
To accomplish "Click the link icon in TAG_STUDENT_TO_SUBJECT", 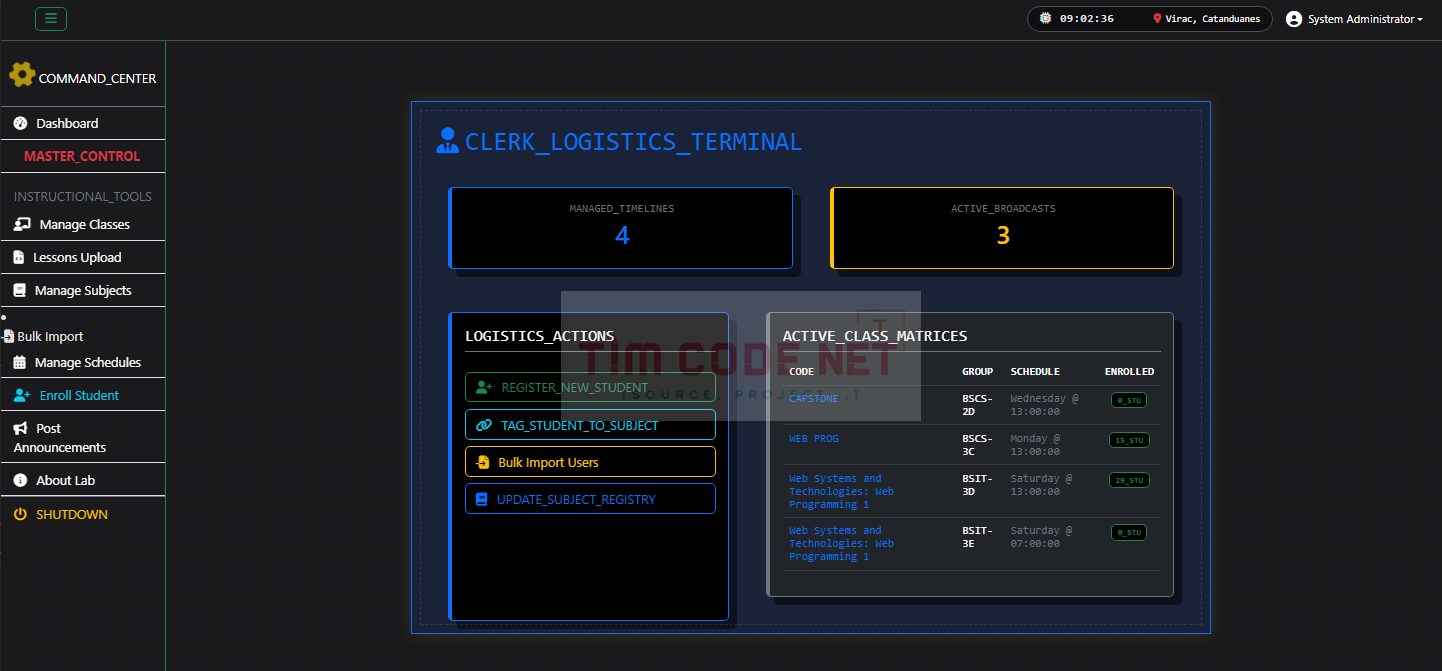I will [x=485, y=425].
